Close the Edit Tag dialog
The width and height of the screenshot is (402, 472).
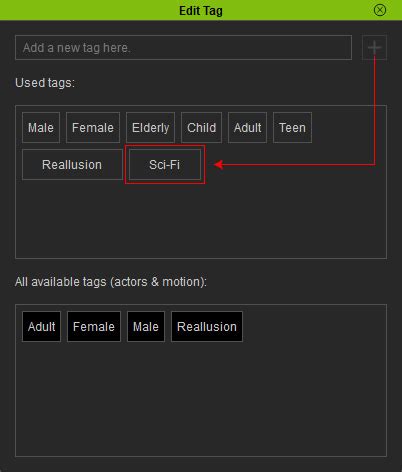[x=380, y=10]
